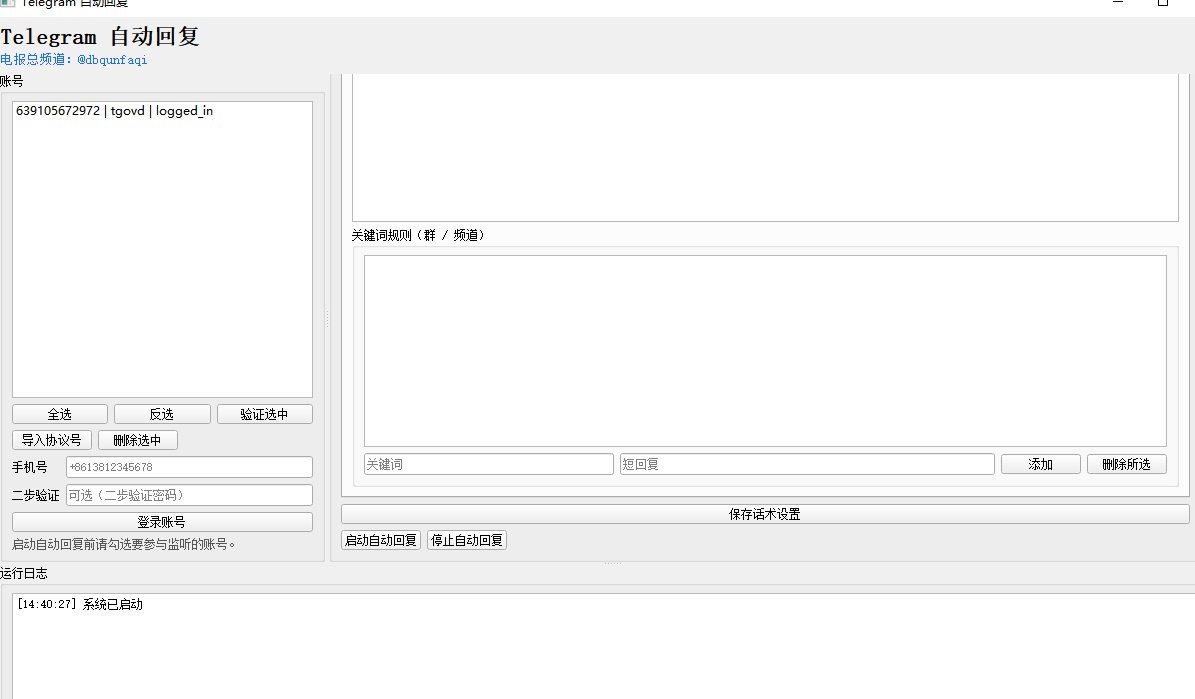Viewport: 1195px width, 699px height.
Task: Click inside the keyword rules list area
Action: [x=765, y=350]
